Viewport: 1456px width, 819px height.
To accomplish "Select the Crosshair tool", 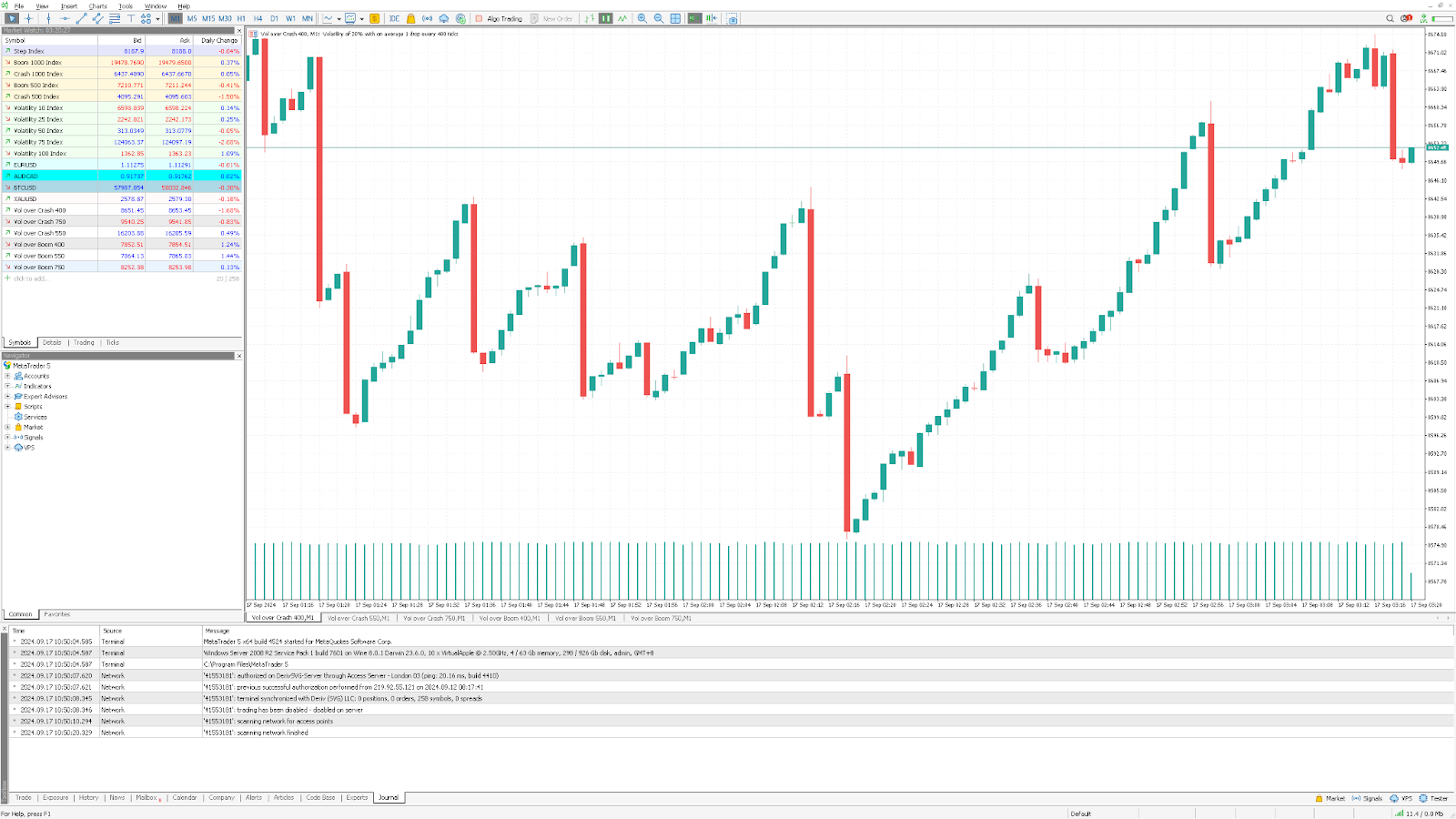I will pos(28,18).
